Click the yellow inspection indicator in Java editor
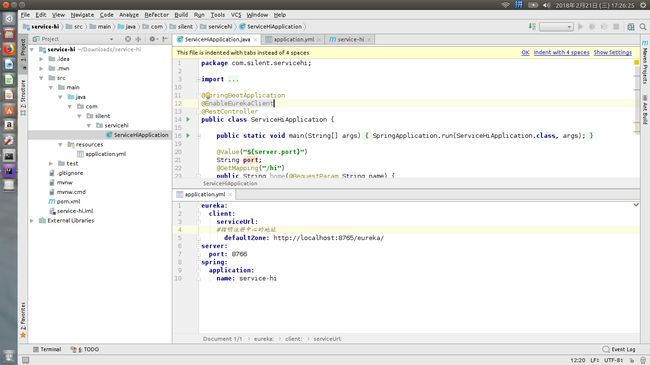 636,63
